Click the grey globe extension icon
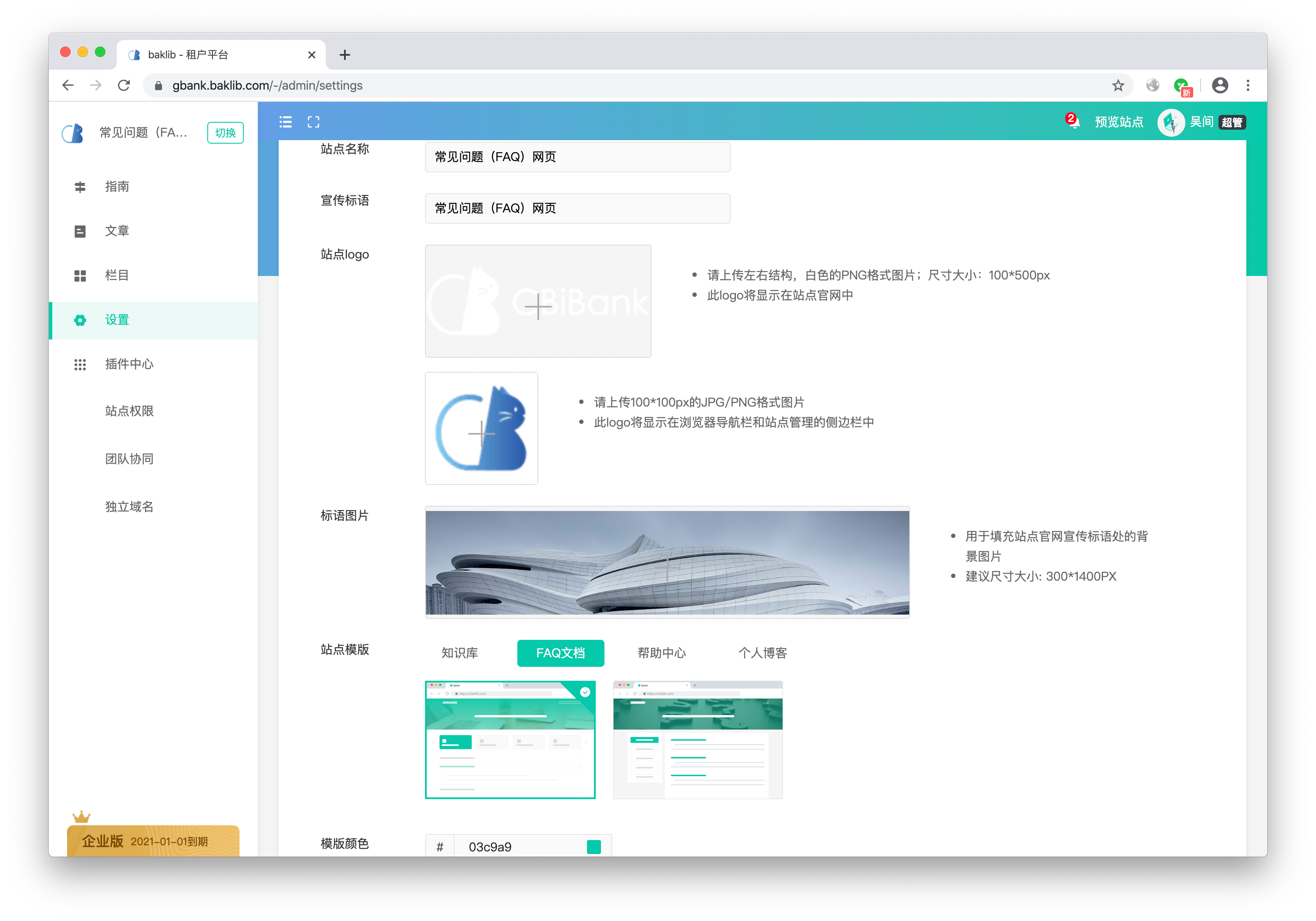Image resolution: width=1316 pixels, height=921 pixels. pyautogui.click(x=1153, y=85)
